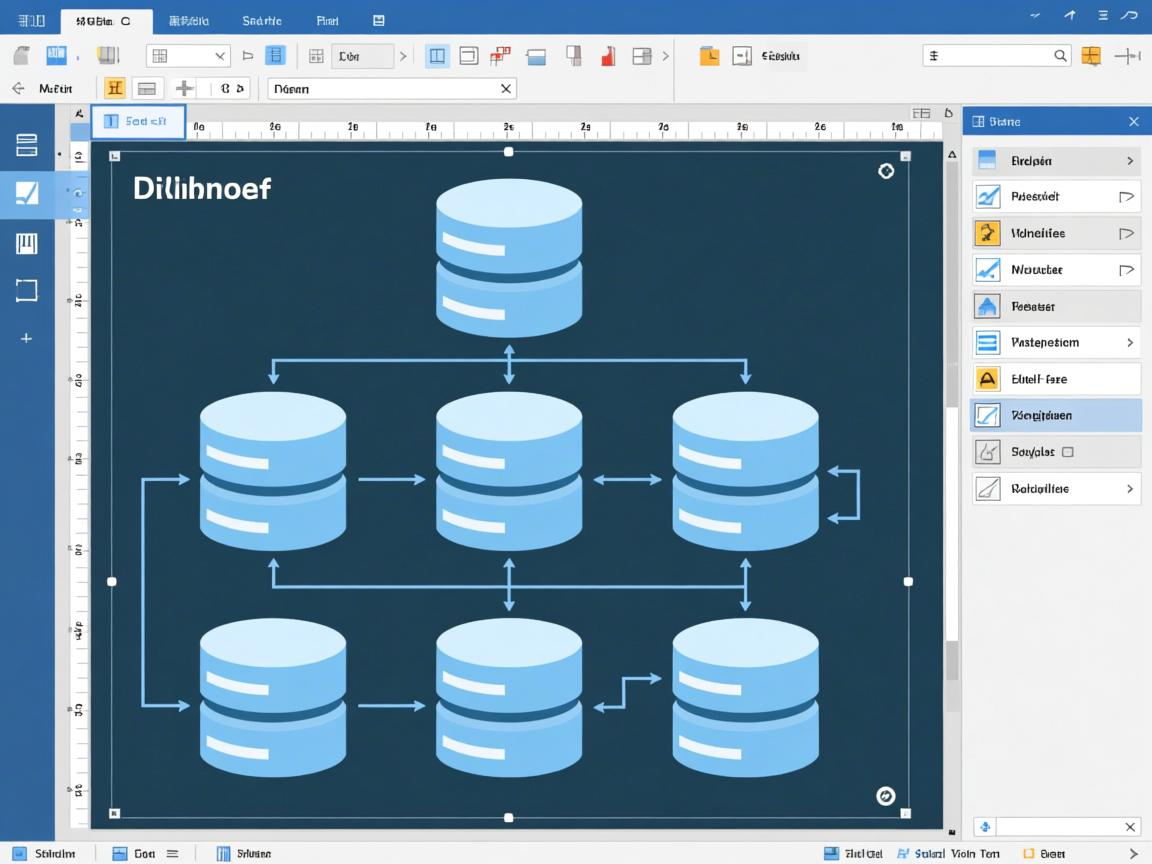Select the checkmark page icon in left sidebar
The image size is (1152, 864).
[x=26, y=194]
